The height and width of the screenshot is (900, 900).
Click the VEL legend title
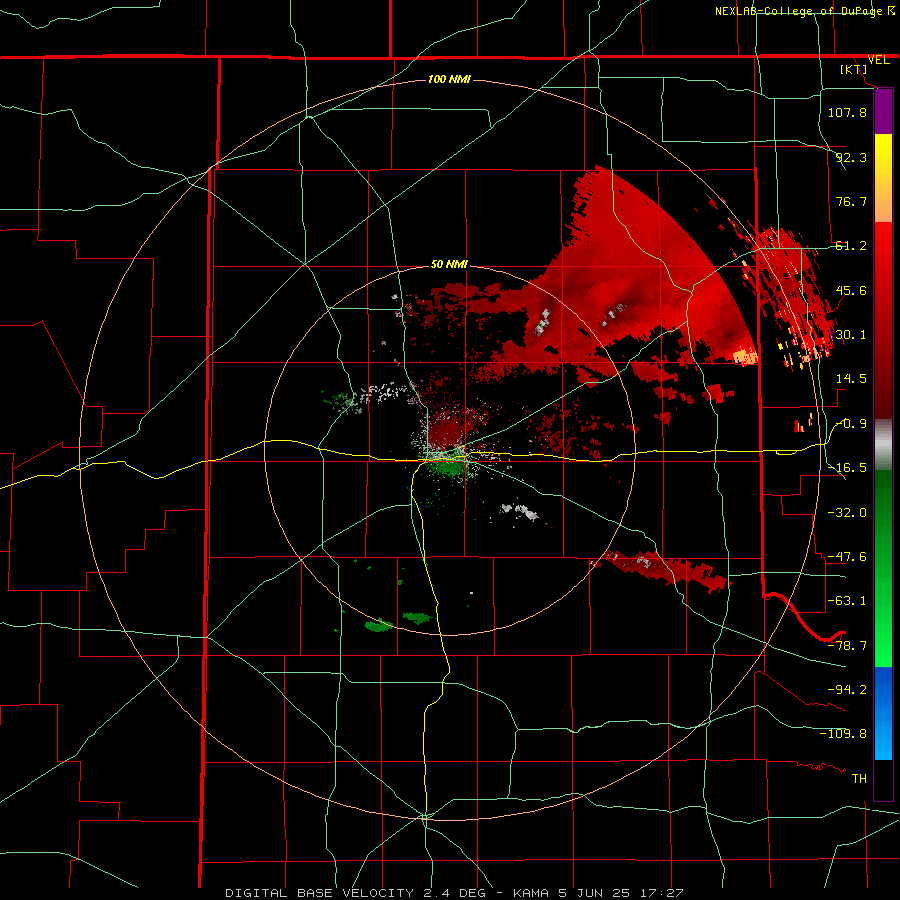(x=878, y=60)
